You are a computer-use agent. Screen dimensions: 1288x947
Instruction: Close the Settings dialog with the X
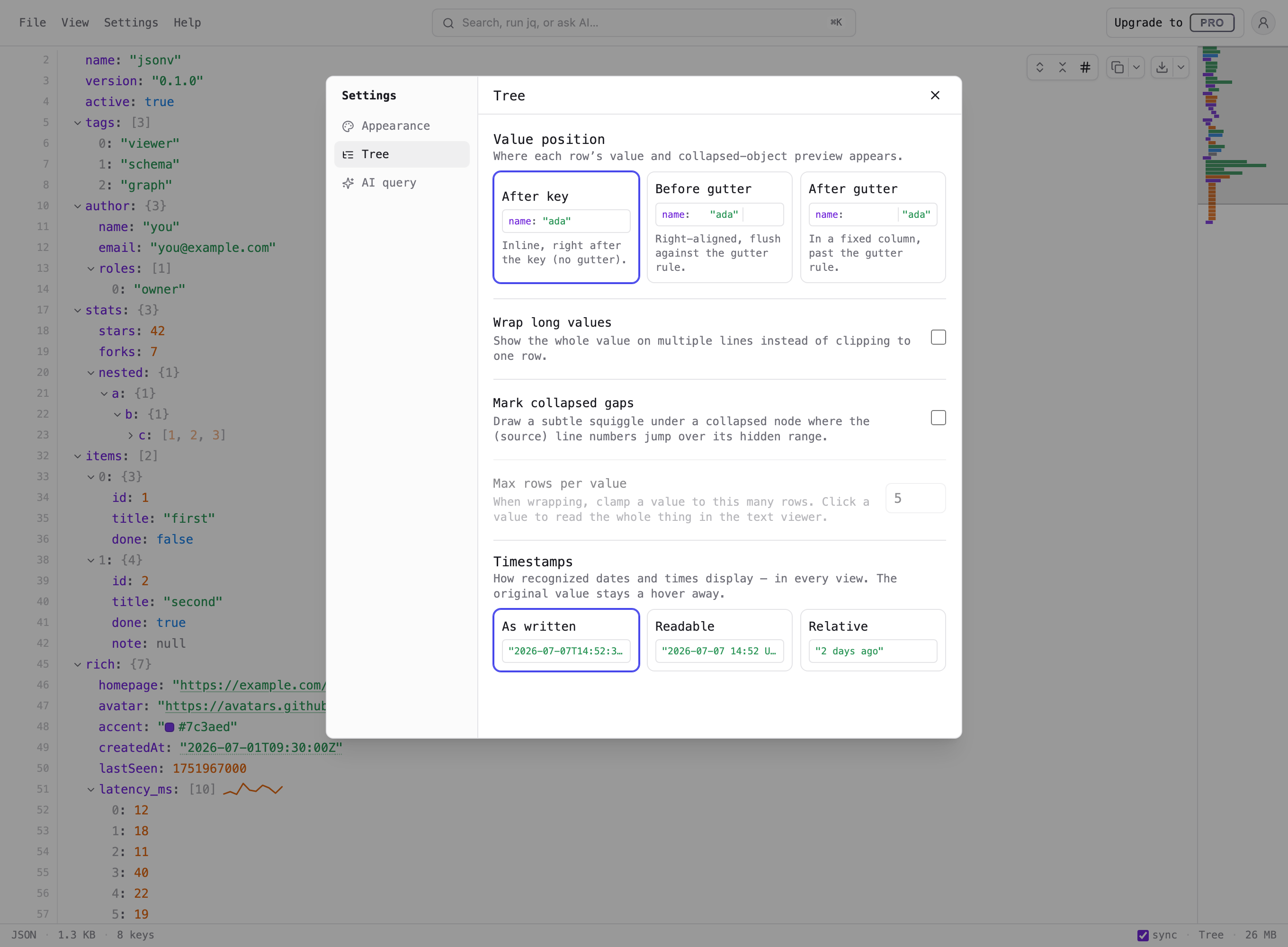point(935,95)
